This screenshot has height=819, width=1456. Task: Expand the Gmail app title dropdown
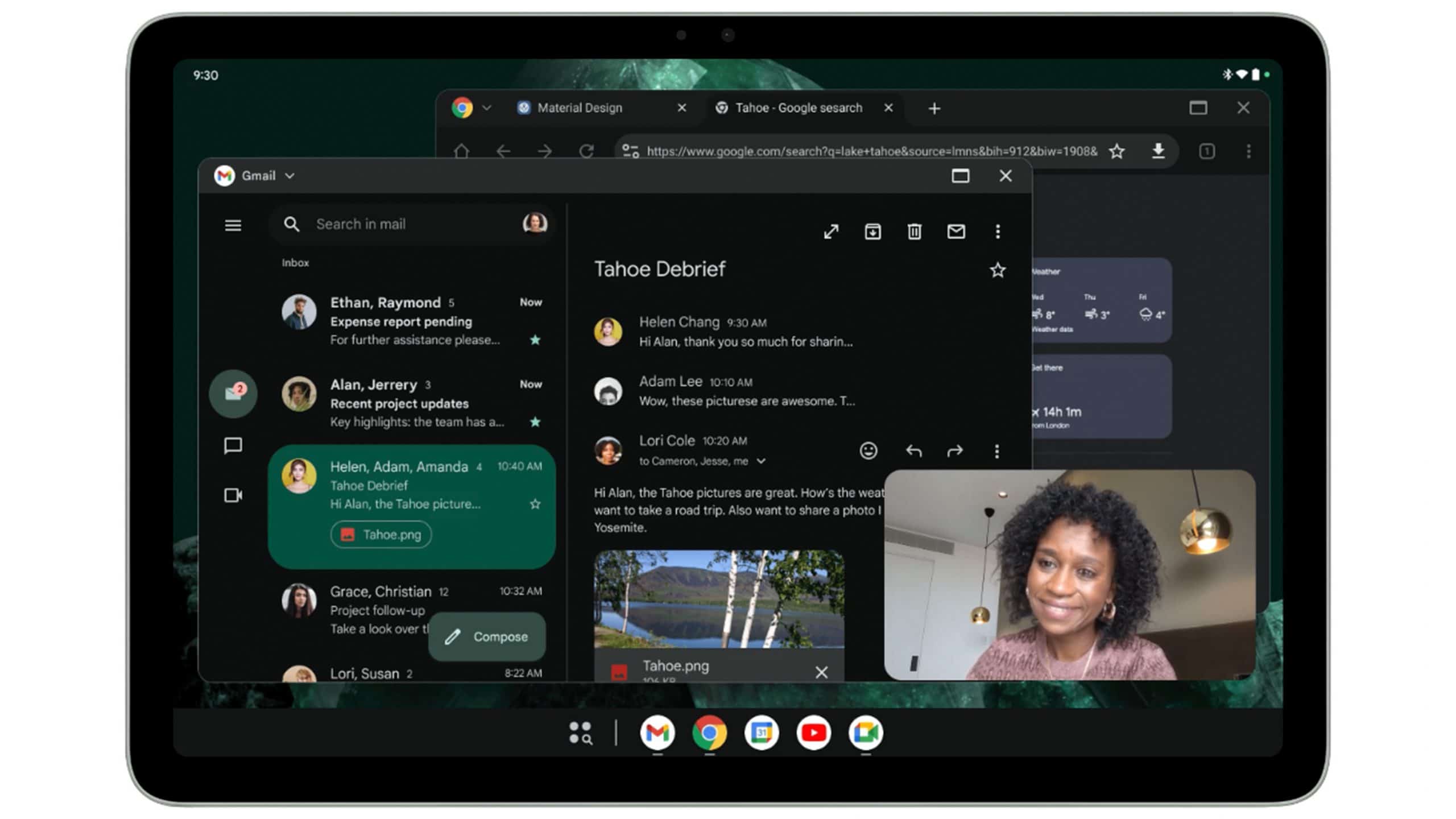(289, 176)
